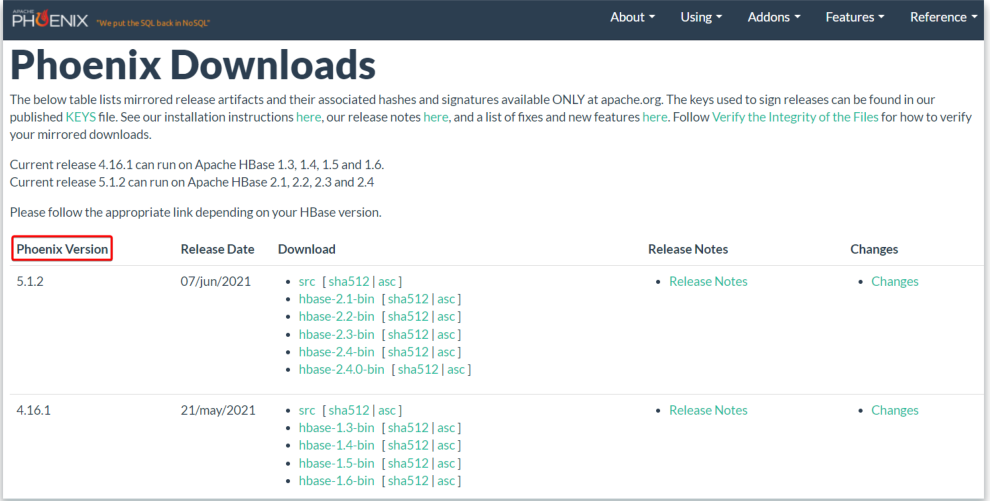Download hbase-2.4-bin package
Viewport: 990px width, 501px height.
(337, 352)
